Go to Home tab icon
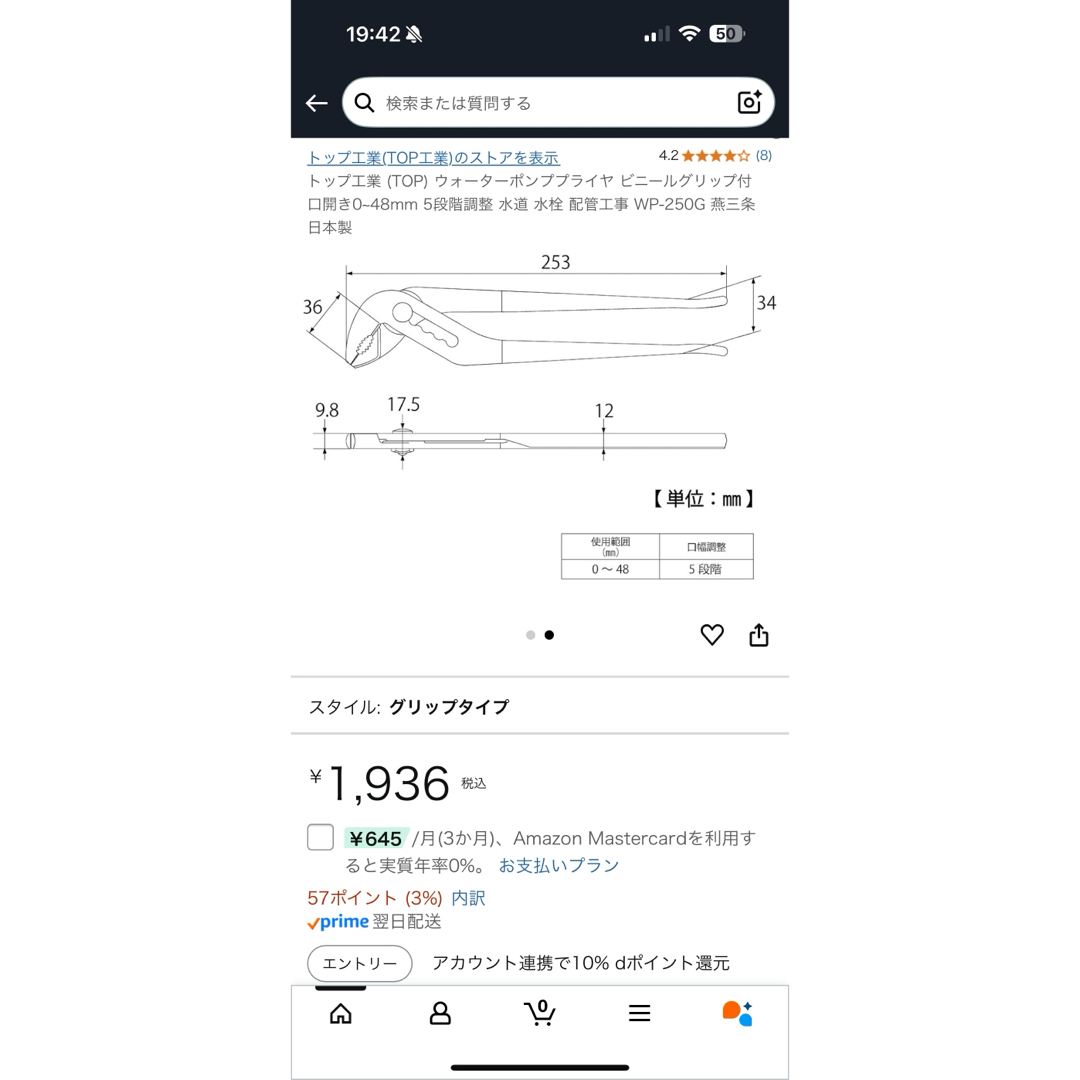 340,1013
